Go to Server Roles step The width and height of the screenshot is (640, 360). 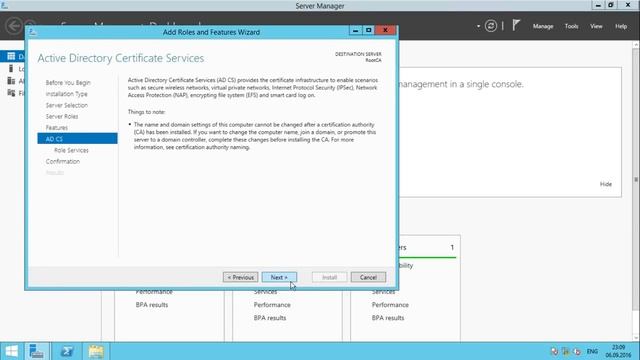[x=62, y=116]
